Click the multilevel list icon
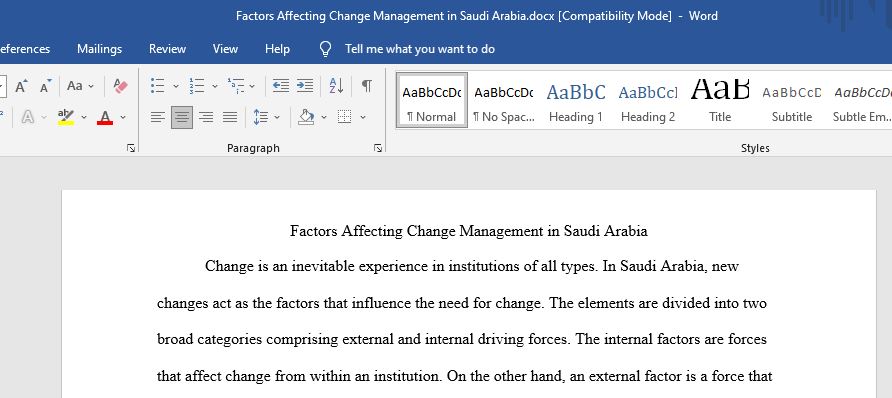The image size is (892, 398). click(x=236, y=86)
